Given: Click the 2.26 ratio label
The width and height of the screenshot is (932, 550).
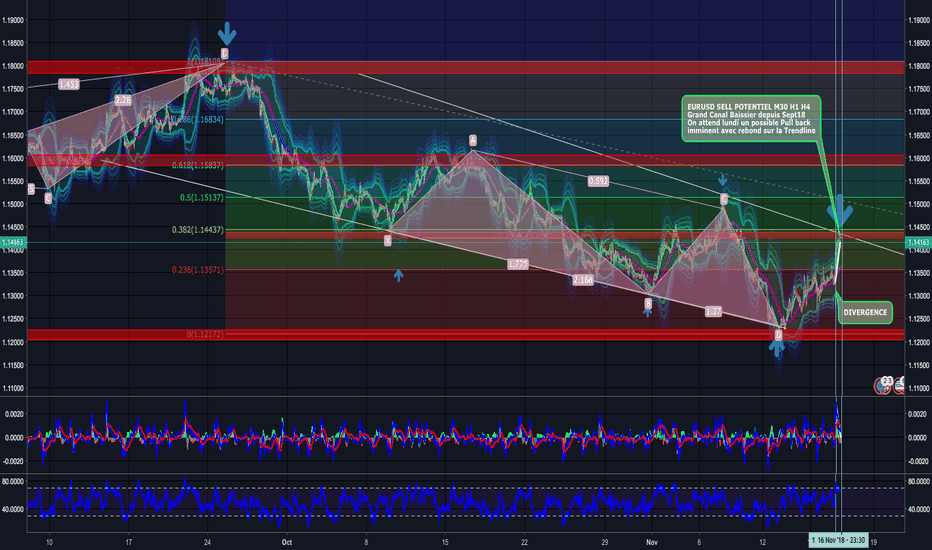Looking at the screenshot, I should point(123,100).
